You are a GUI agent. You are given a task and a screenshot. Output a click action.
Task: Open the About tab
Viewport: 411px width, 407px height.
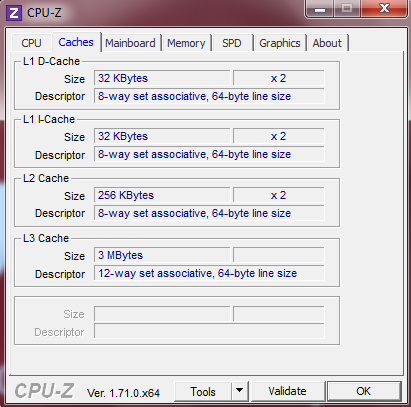(x=327, y=43)
